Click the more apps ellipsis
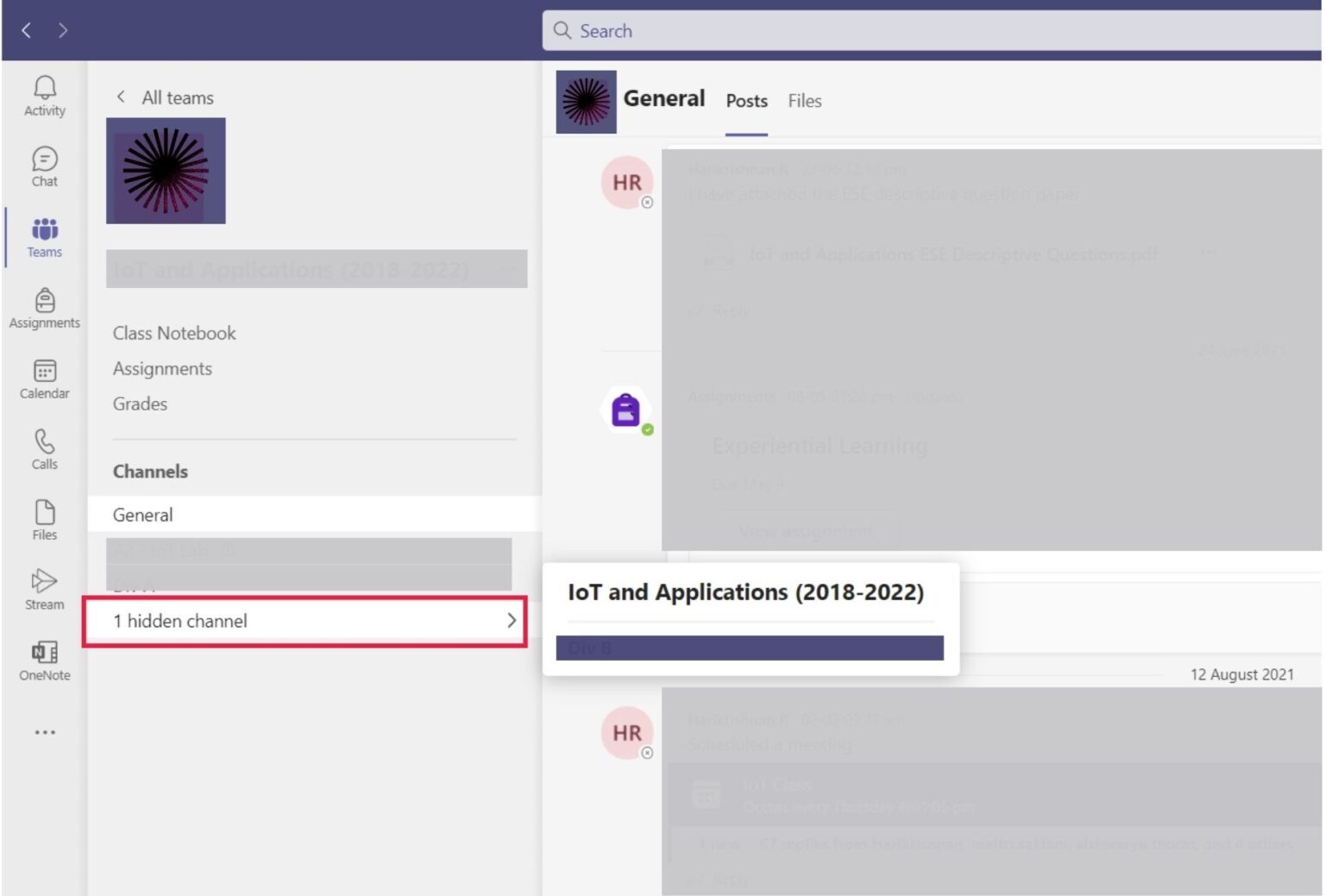Image resolution: width=1325 pixels, height=896 pixels. coord(44,731)
